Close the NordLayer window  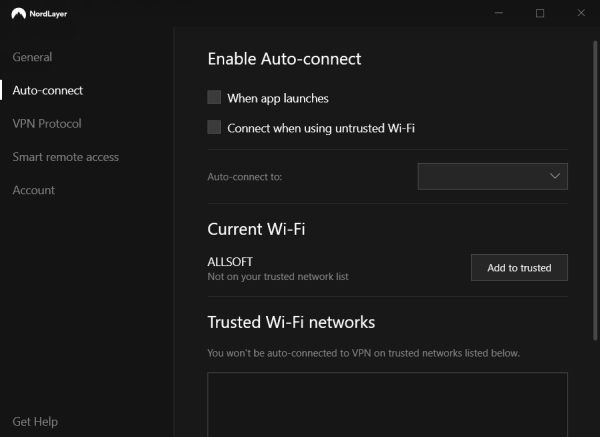point(581,13)
